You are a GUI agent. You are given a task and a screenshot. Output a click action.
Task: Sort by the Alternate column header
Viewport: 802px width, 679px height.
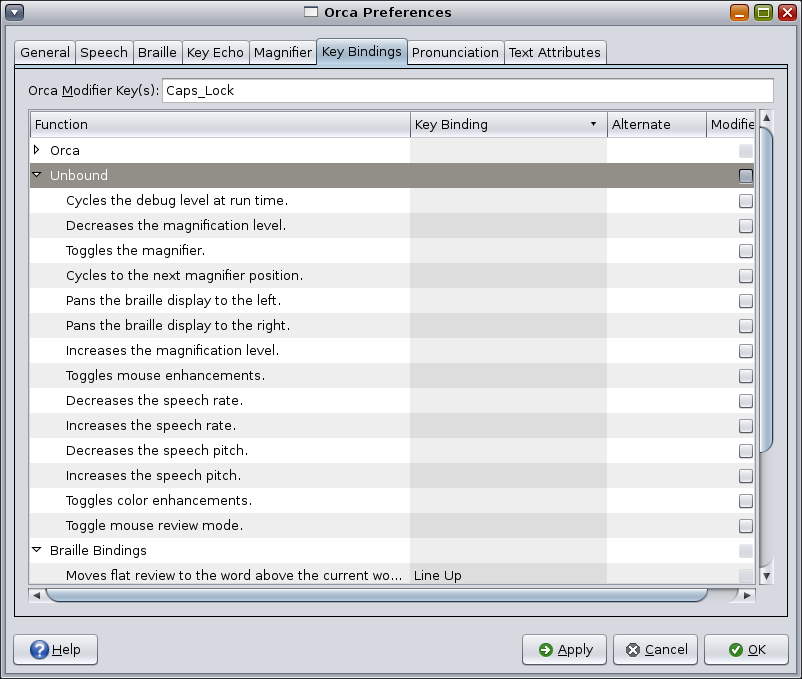point(656,124)
